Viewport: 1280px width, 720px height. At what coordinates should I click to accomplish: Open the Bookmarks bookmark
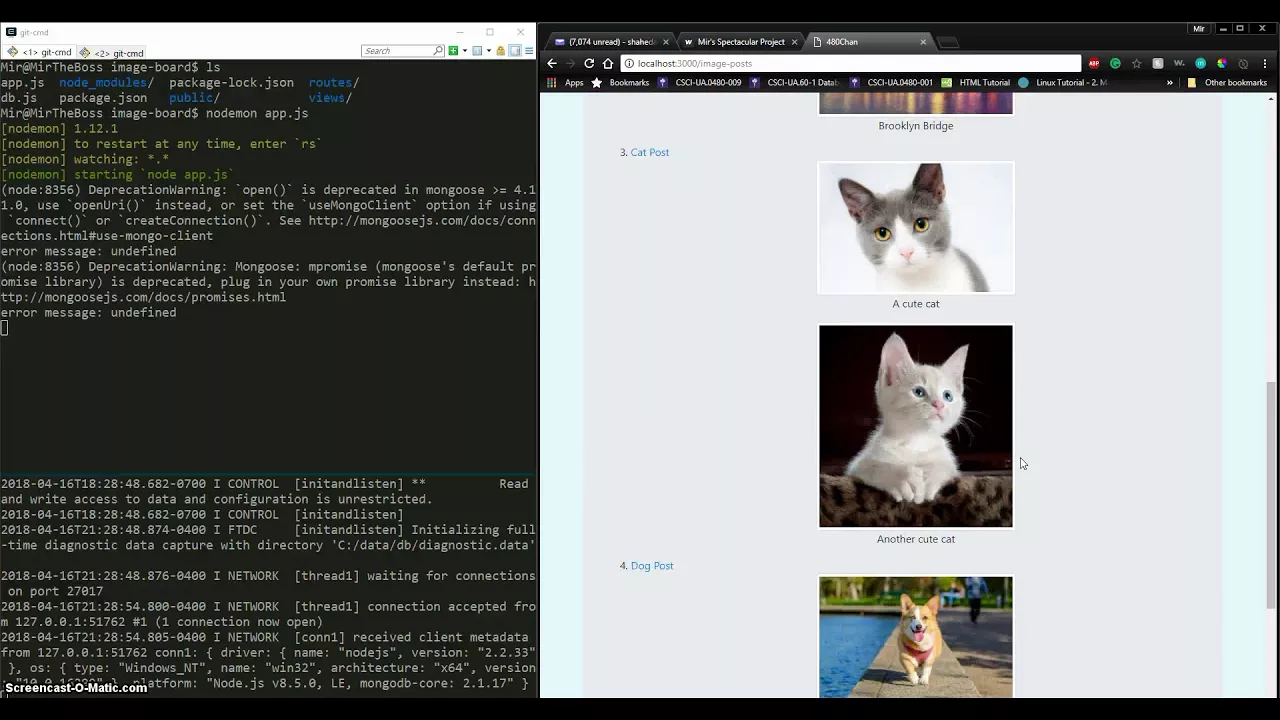(620, 83)
